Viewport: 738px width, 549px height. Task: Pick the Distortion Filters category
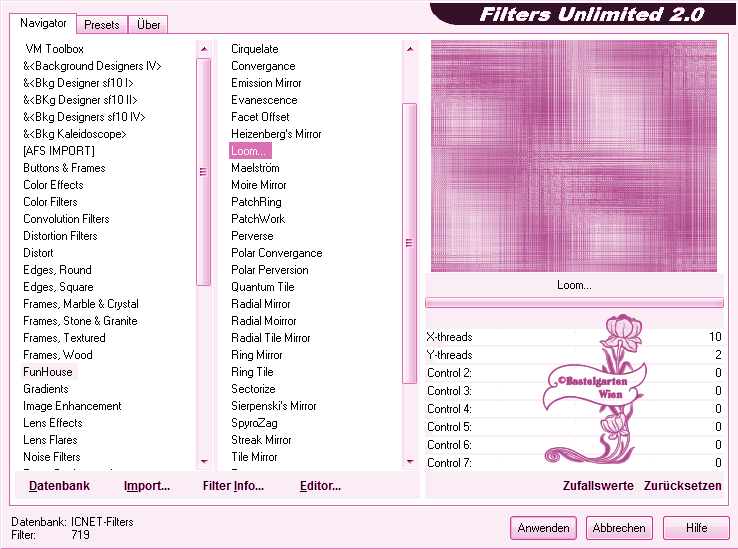pyautogui.click(x=60, y=235)
